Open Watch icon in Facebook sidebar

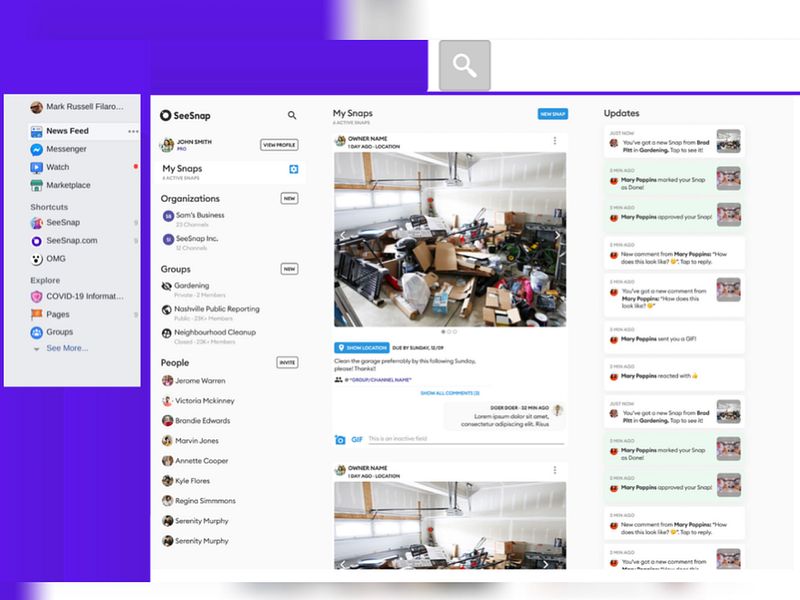pyautogui.click(x=36, y=167)
